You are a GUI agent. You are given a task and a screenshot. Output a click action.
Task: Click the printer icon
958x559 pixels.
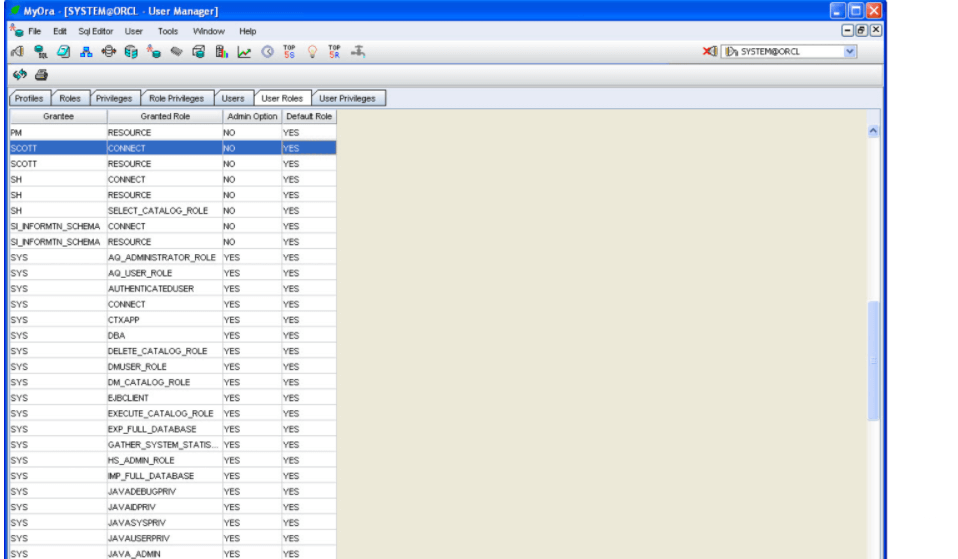click(x=42, y=75)
